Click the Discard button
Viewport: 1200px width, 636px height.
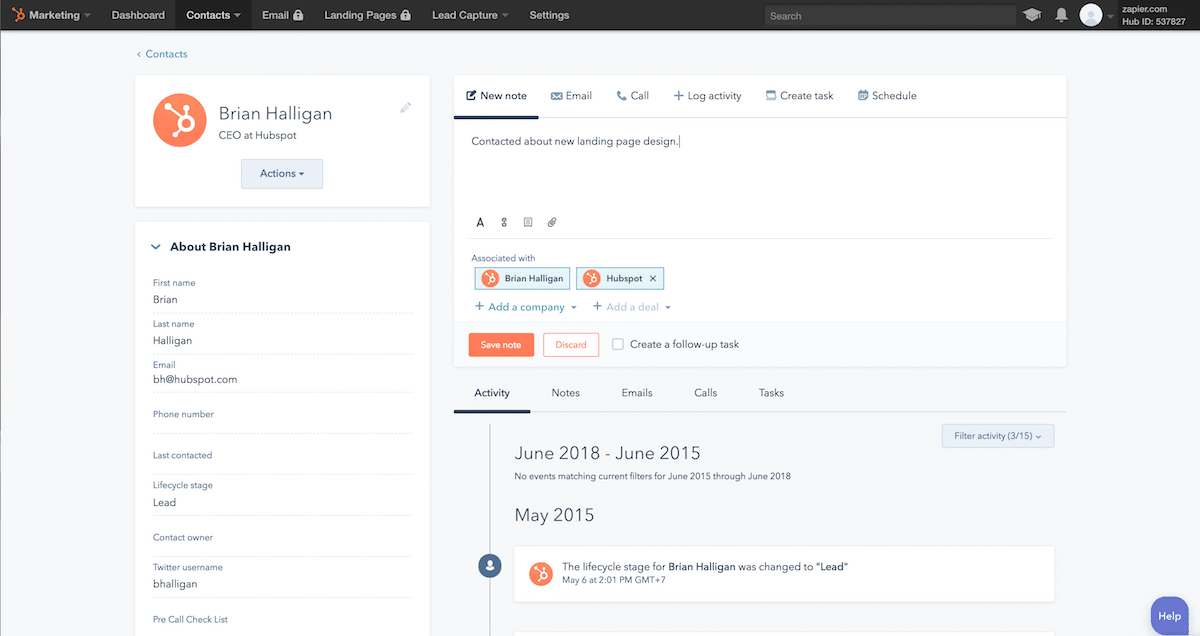click(x=571, y=345)
